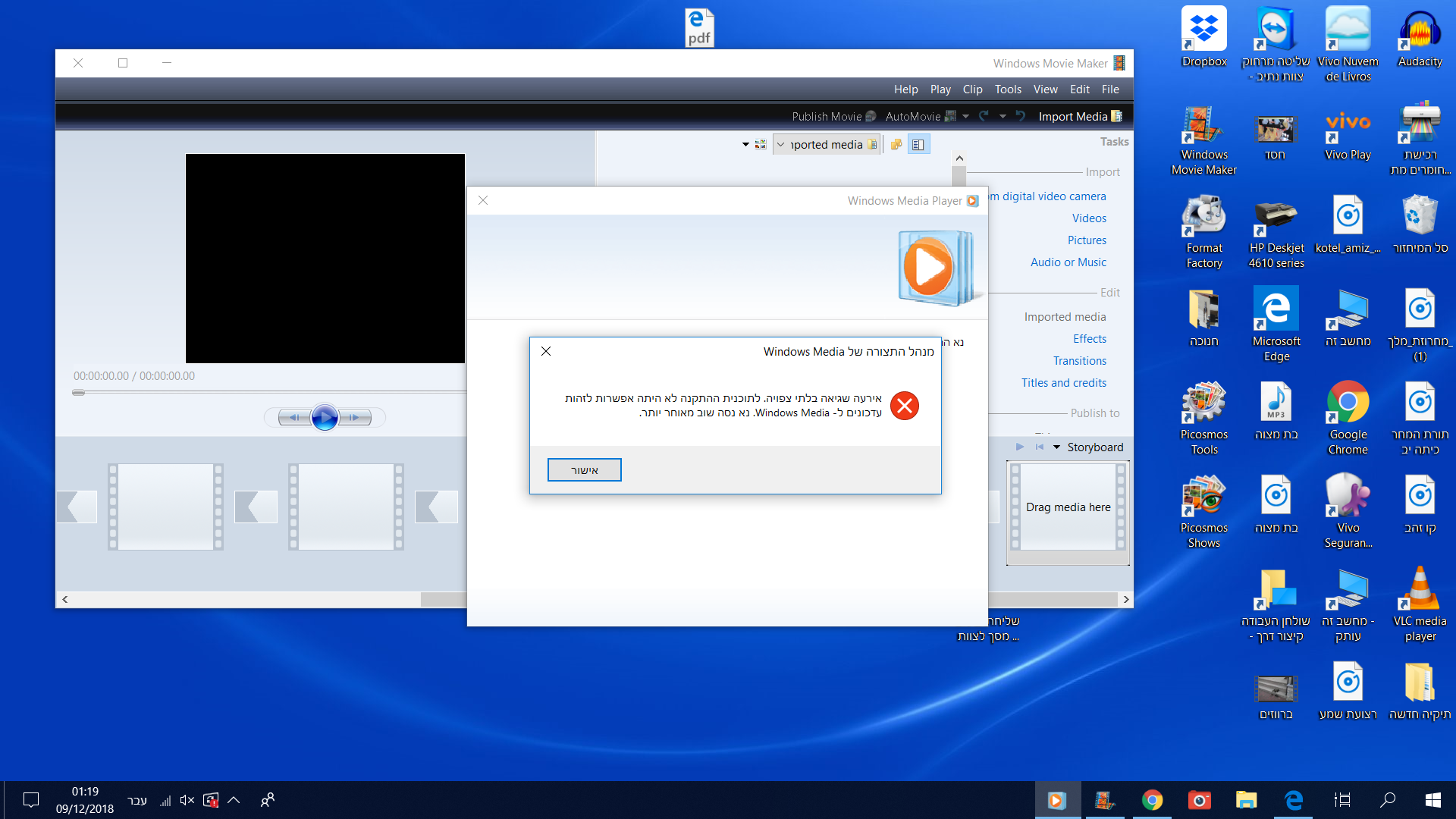Open the redo history dropdown arrow
The height and width of the screenshot is (819, 1456).
[965, 117]
